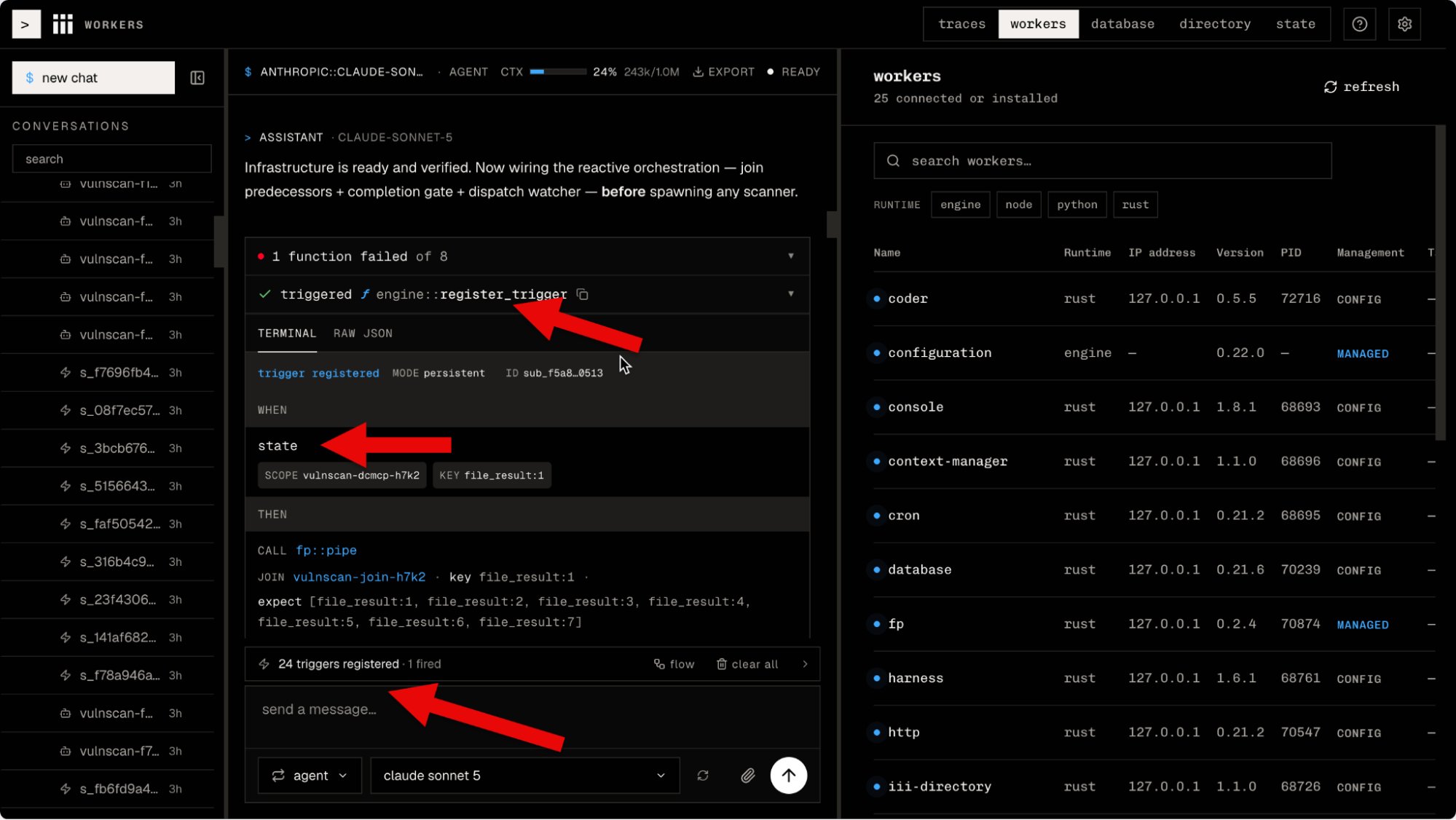Click the ANTHROPIC::CLAUDE-SON model label
The image size is (1456, 820).
341,72
